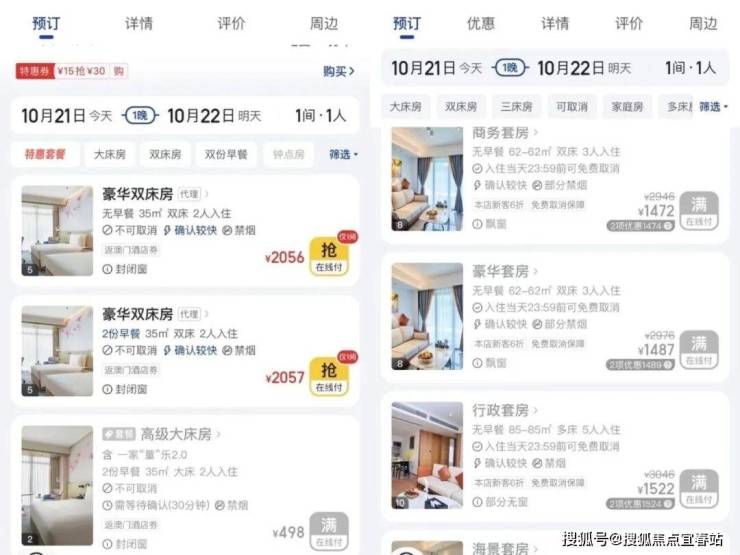The width and height of the screenshot is (740, 555).
Task: Select the 特惠套餐 filter button
Action: [x=45, y=154]
